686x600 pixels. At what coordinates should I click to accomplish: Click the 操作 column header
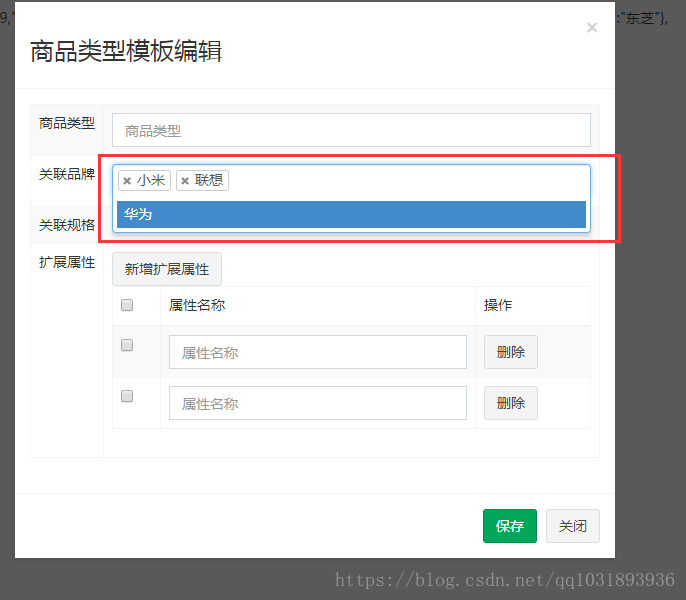coord(498,305)
